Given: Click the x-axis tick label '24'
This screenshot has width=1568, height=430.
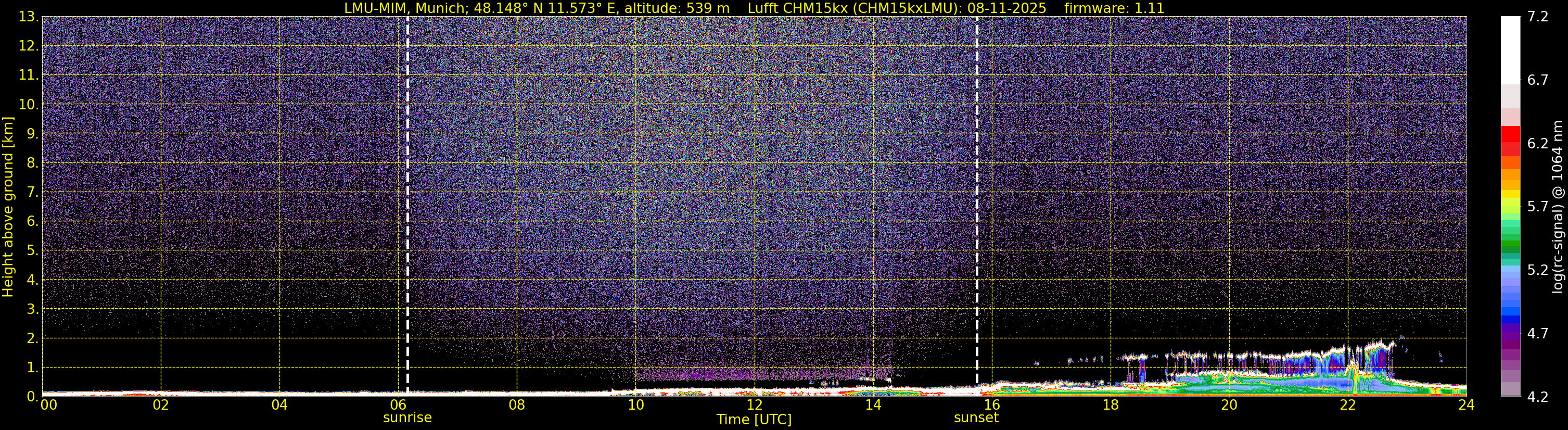Looking at the screenshot, I should (x=1467, y=404).
